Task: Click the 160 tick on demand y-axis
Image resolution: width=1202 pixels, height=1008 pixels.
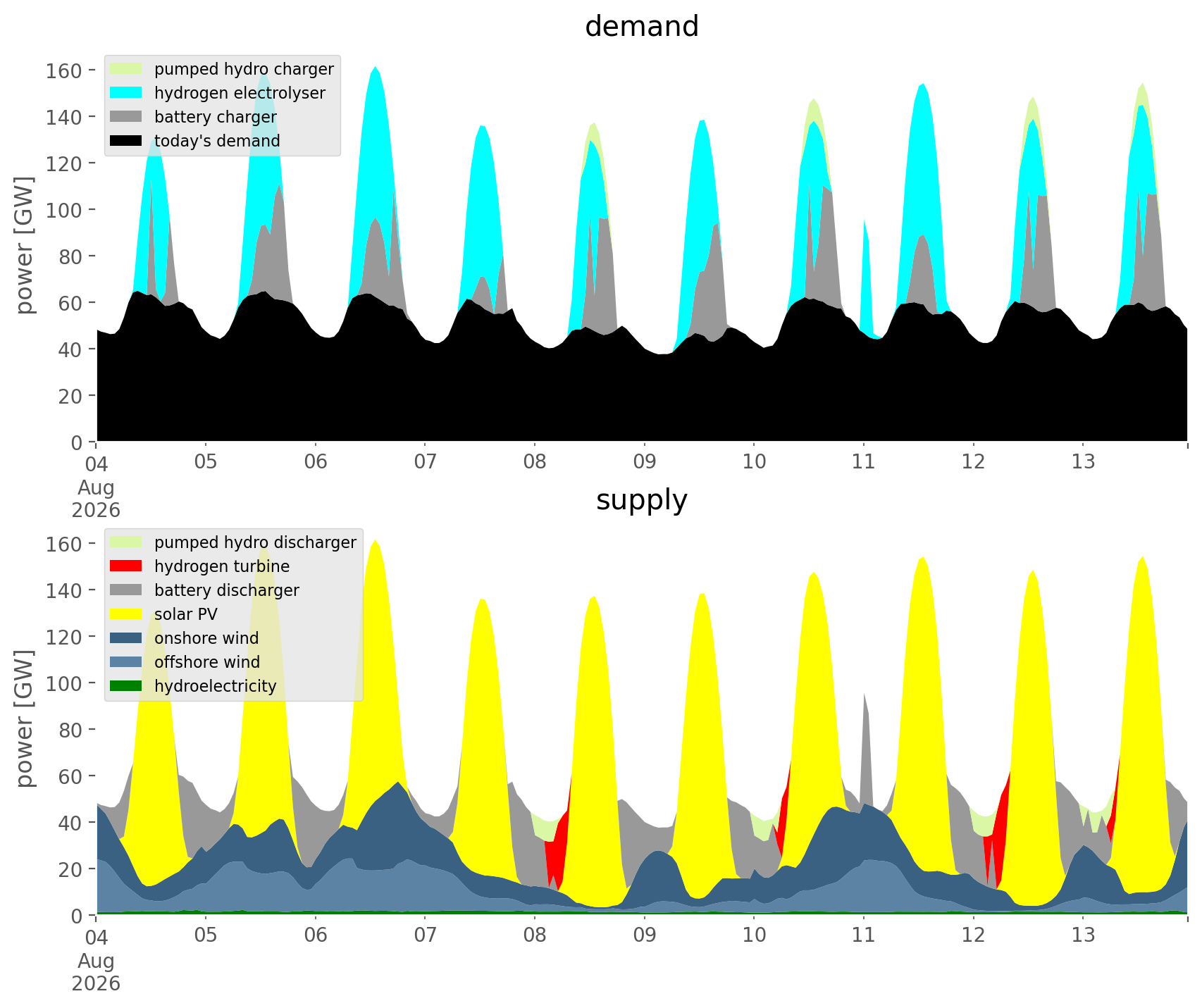Action: tap(63, 70)
